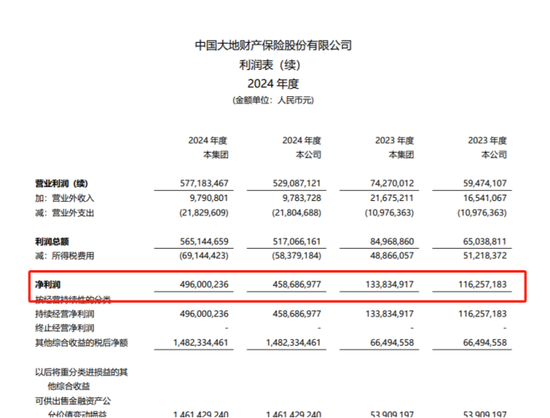Select 116,257,183 in the 持续经营净利润 row

[x=482, y=314]
